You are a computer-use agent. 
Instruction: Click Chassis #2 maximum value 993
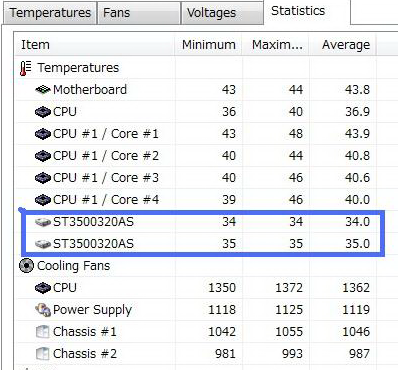click(x=292, y=354)
